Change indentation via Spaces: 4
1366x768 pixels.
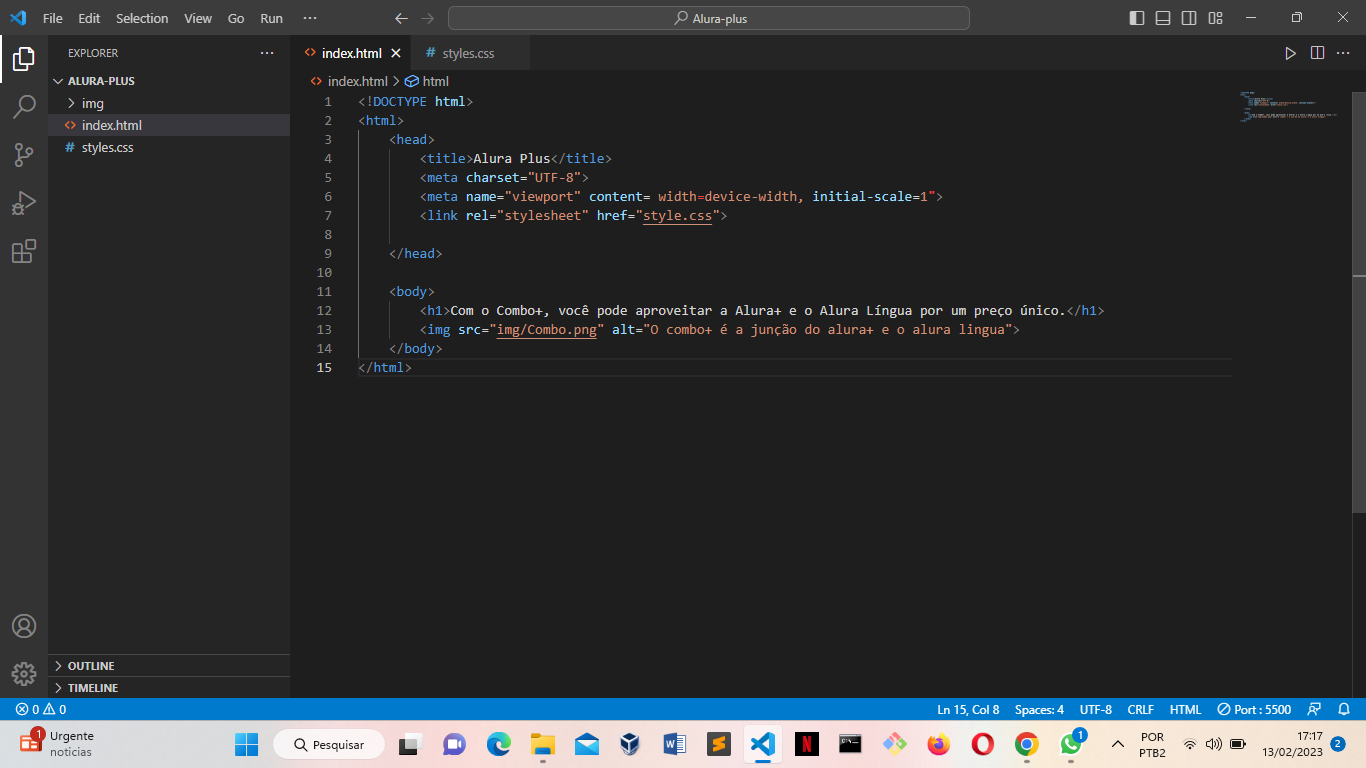(x=1039, y=709)
